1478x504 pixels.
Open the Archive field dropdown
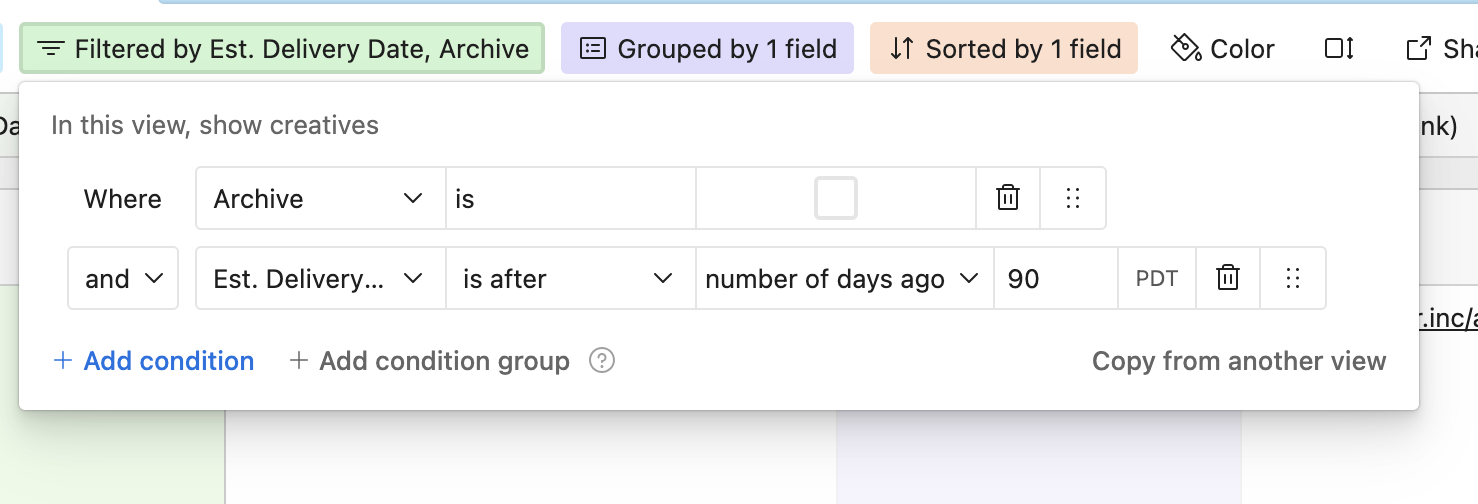(320, 198)
